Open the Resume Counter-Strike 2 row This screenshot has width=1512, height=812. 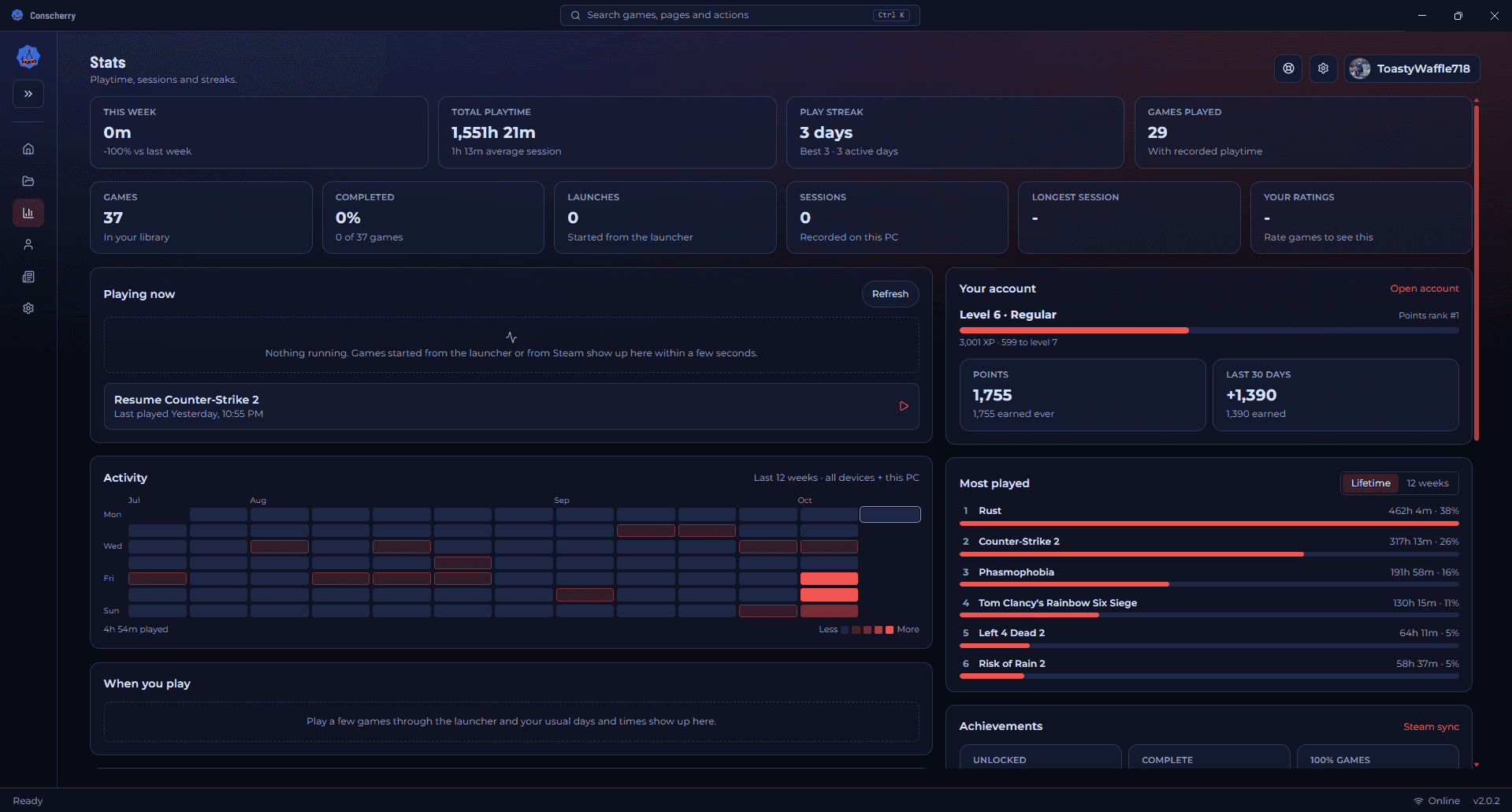[511, 406]
